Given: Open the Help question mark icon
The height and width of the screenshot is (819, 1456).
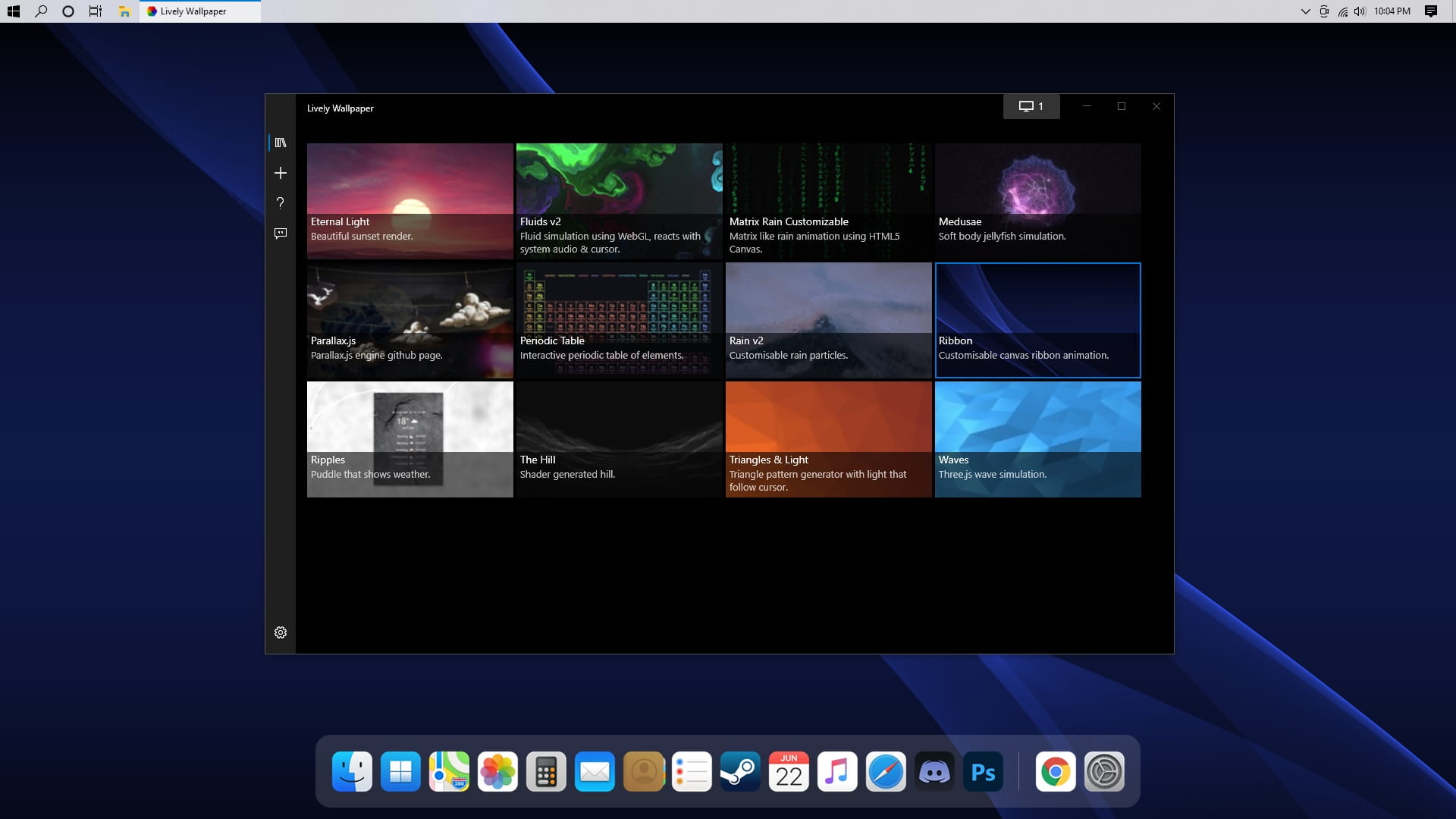Looking at the screenshot, I should tap(281, 203).
